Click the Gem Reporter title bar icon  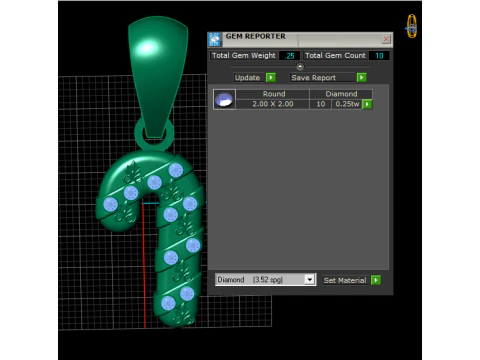(214, 39)
